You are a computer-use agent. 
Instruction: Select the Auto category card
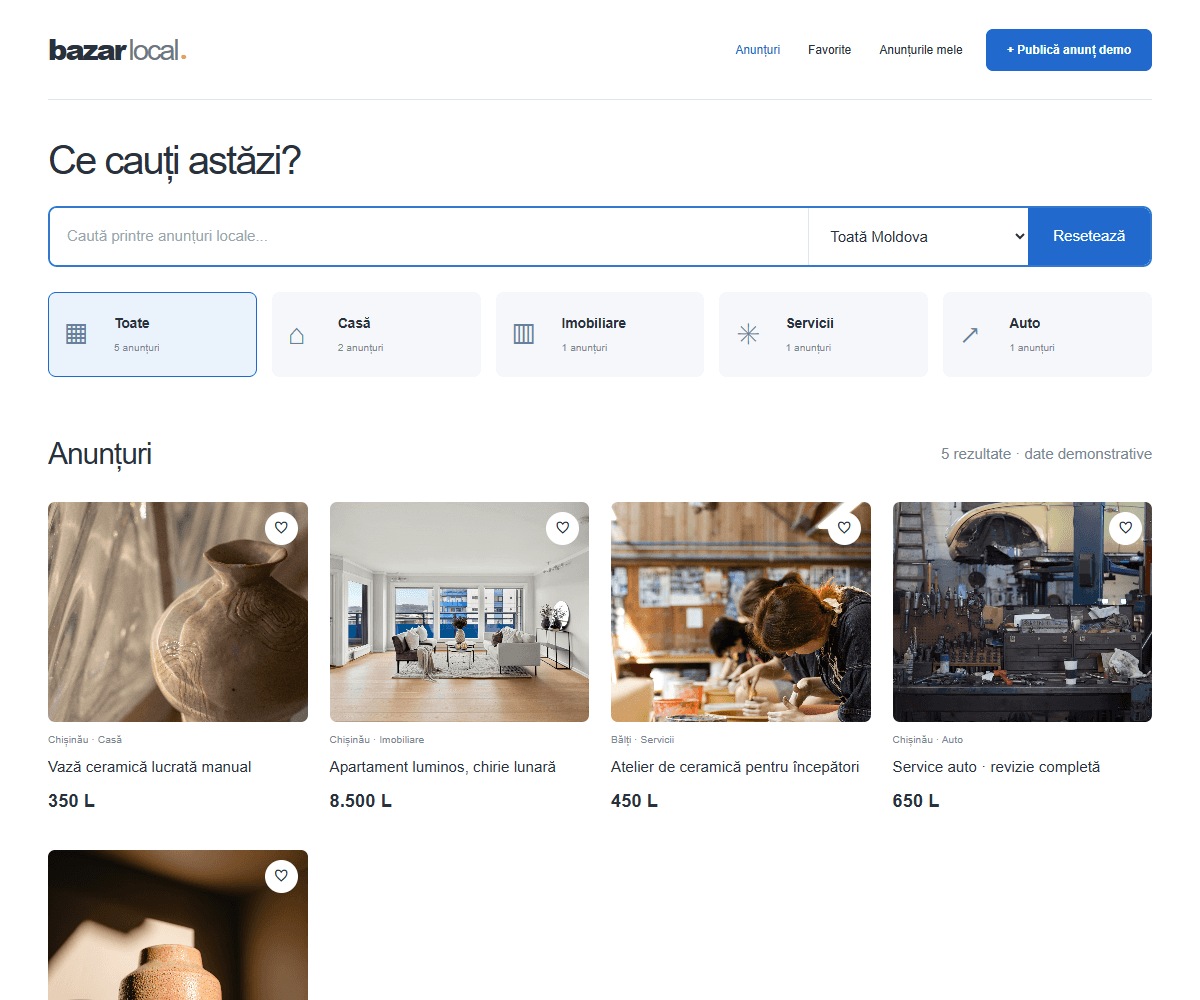coord(1047,334)
